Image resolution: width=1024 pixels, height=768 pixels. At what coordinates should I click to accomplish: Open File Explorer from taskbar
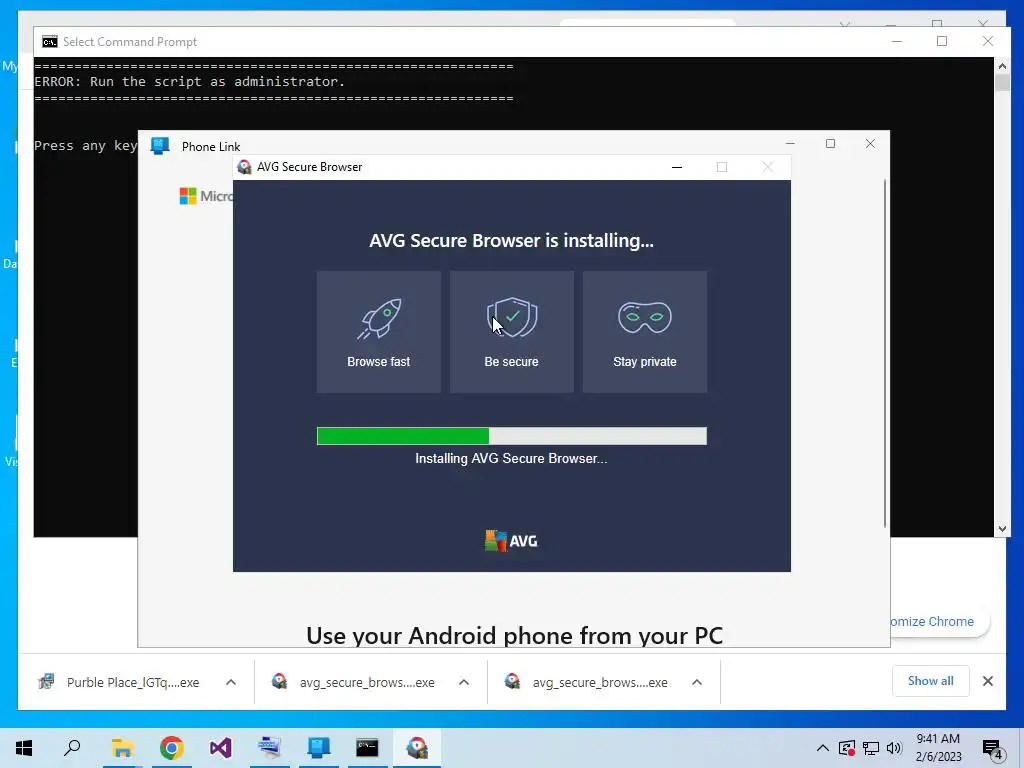point(122,748)
